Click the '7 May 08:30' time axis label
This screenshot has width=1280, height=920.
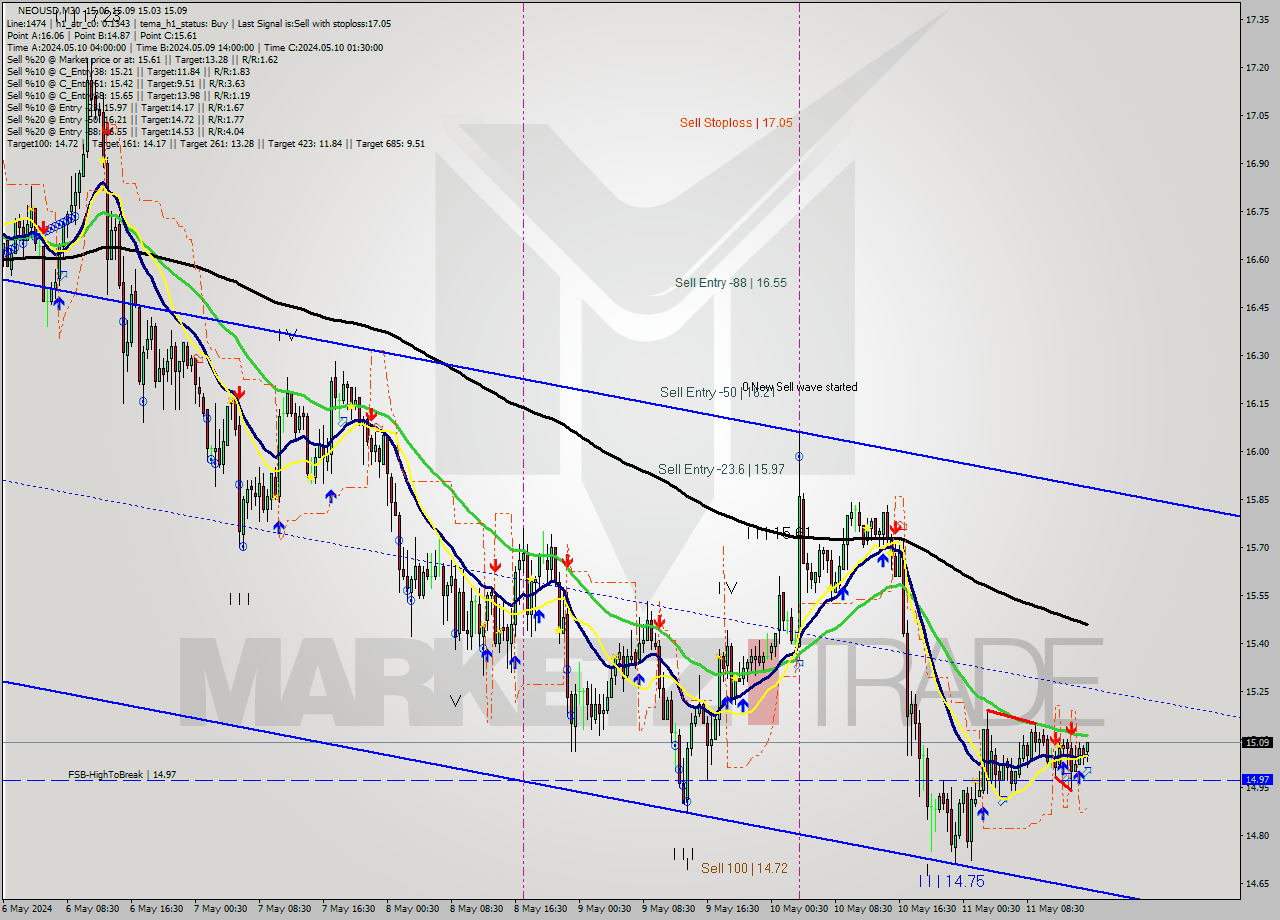285,909
